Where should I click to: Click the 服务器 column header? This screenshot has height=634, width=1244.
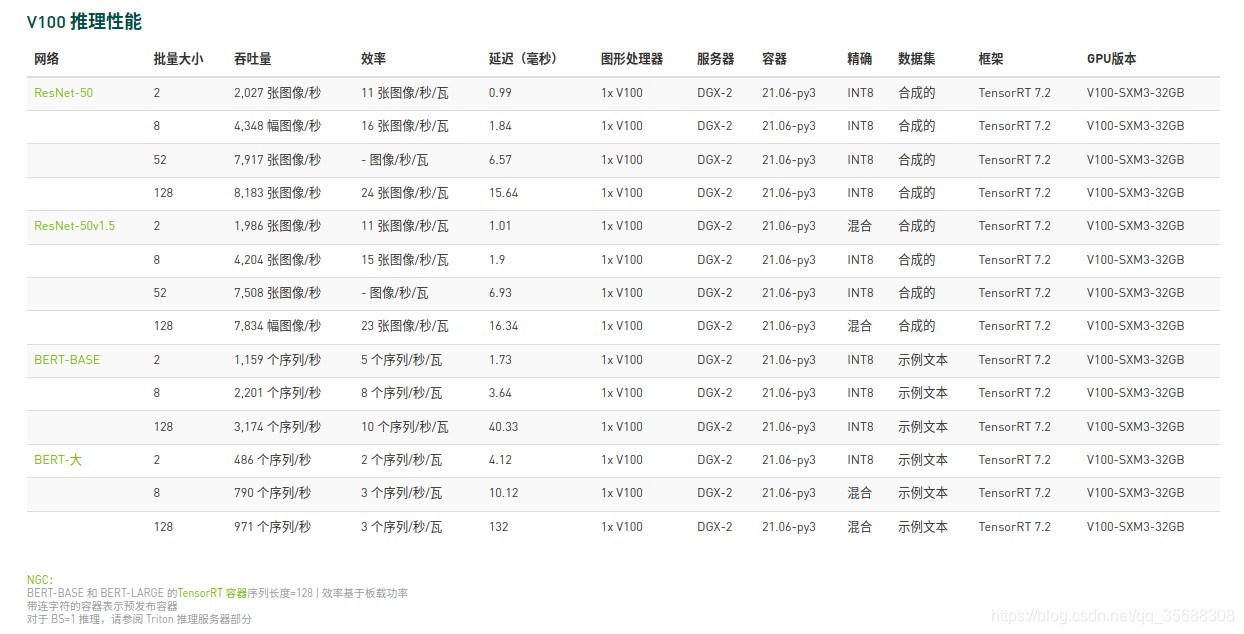click(x=715, y=59)
